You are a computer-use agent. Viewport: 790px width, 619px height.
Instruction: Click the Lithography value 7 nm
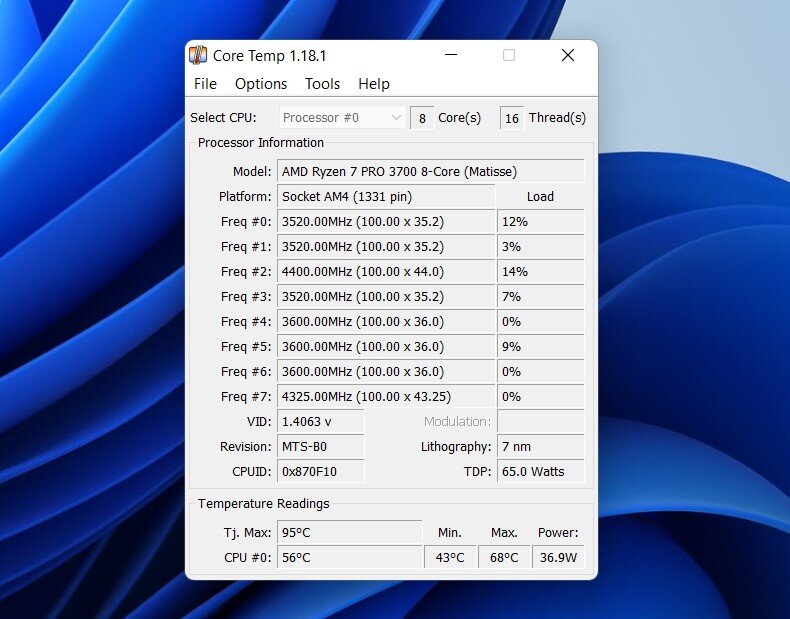[541, 447]
